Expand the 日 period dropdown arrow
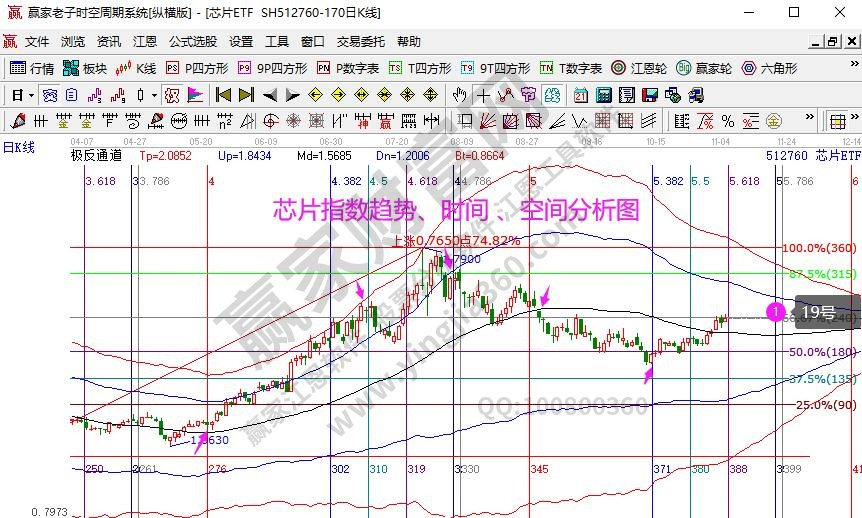This screenshot has height=518, width=862. (32, 95)
